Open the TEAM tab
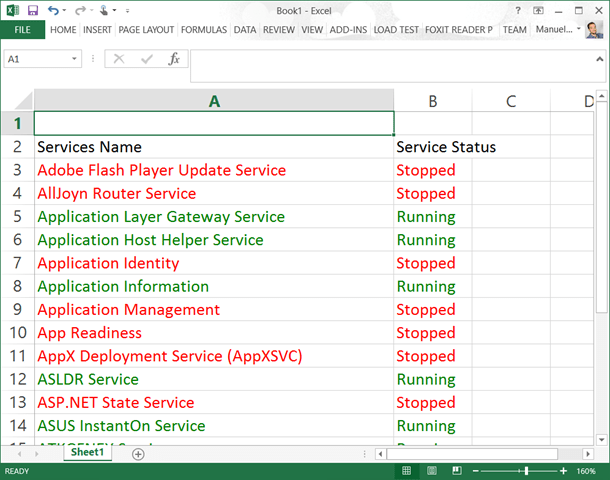The image size is (610, 480). point(514,30)
